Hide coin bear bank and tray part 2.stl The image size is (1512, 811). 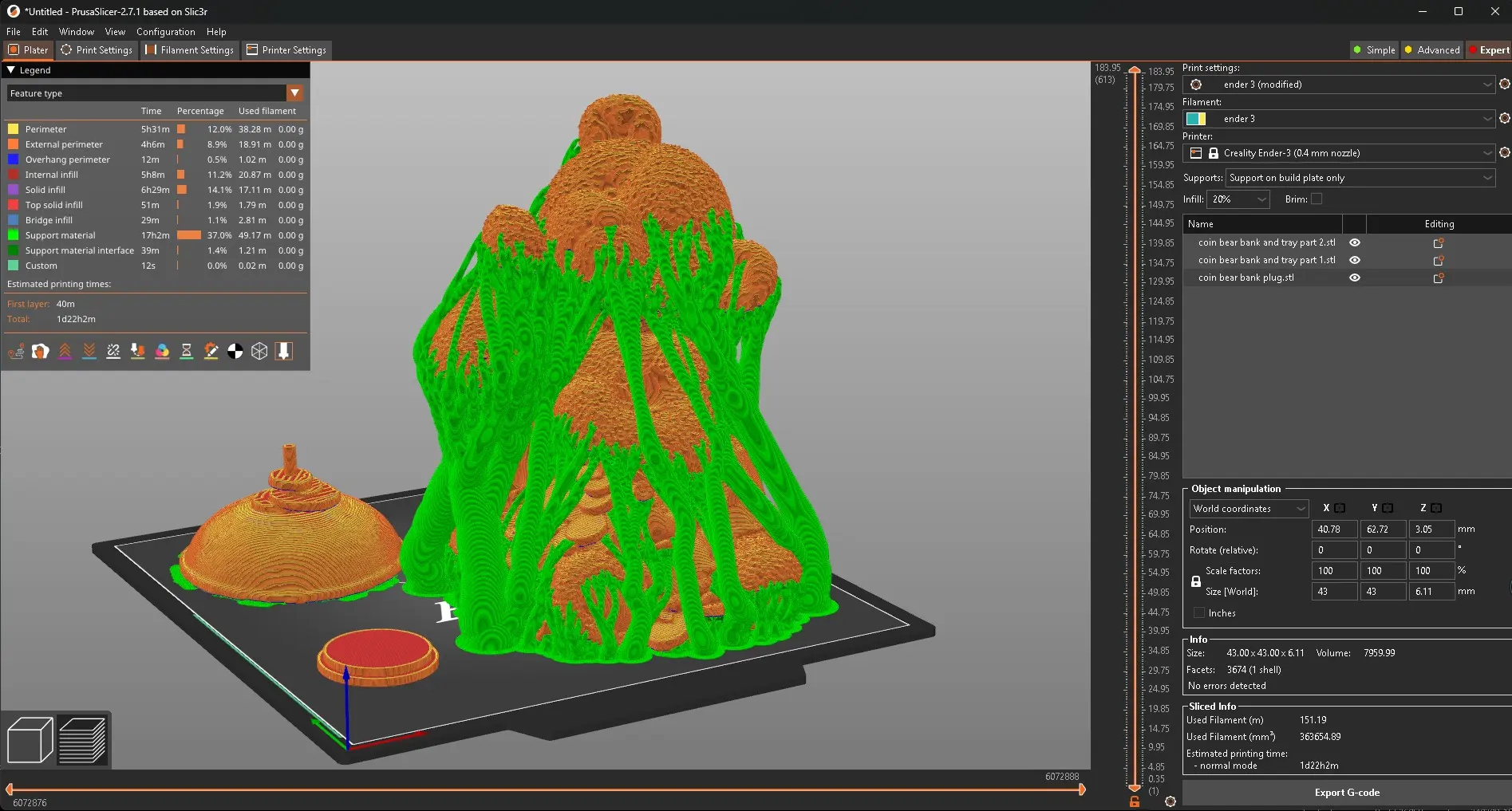pos(1354,243)
